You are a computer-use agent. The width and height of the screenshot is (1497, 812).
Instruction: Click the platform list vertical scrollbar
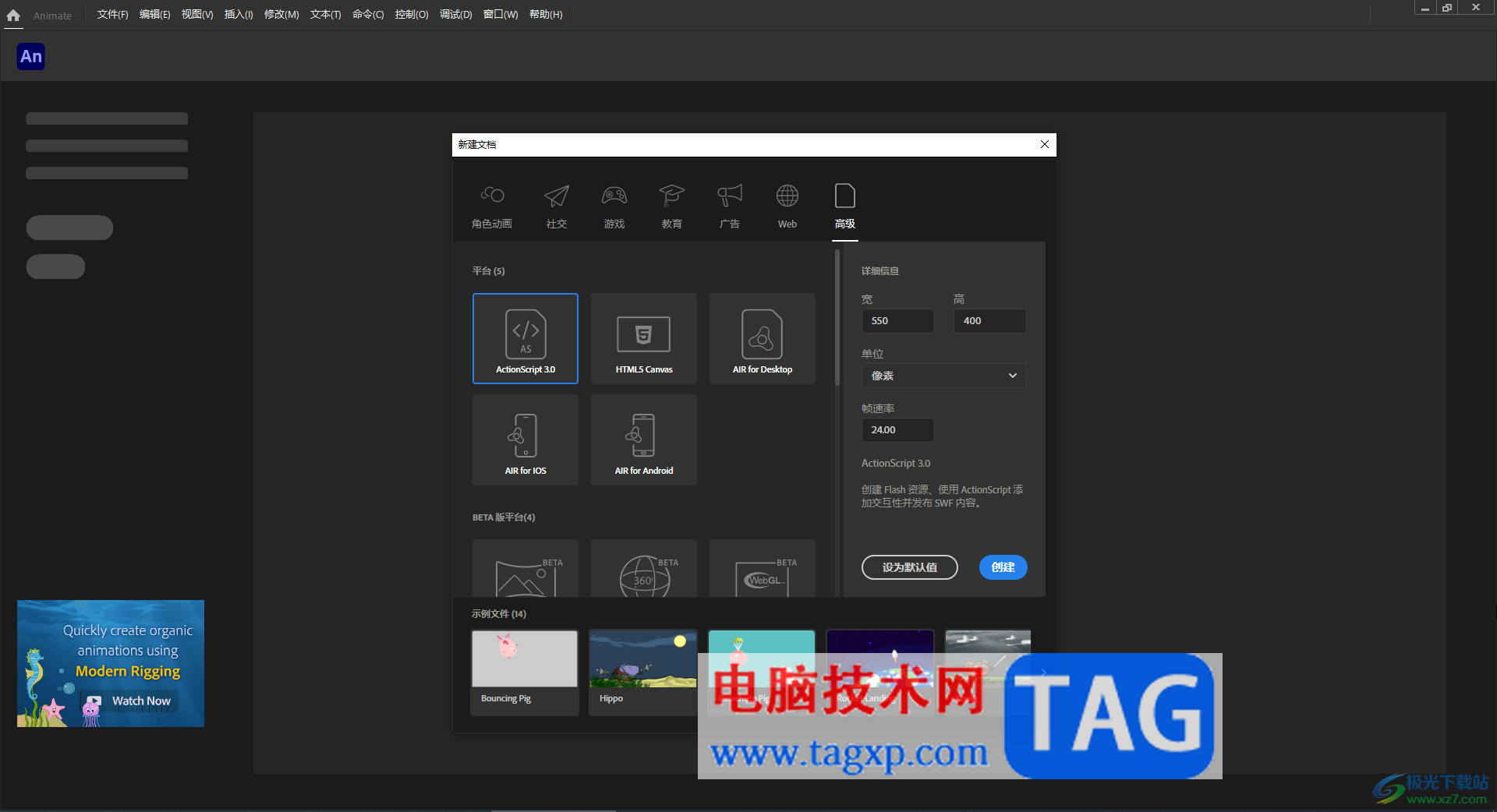(837, 320)
